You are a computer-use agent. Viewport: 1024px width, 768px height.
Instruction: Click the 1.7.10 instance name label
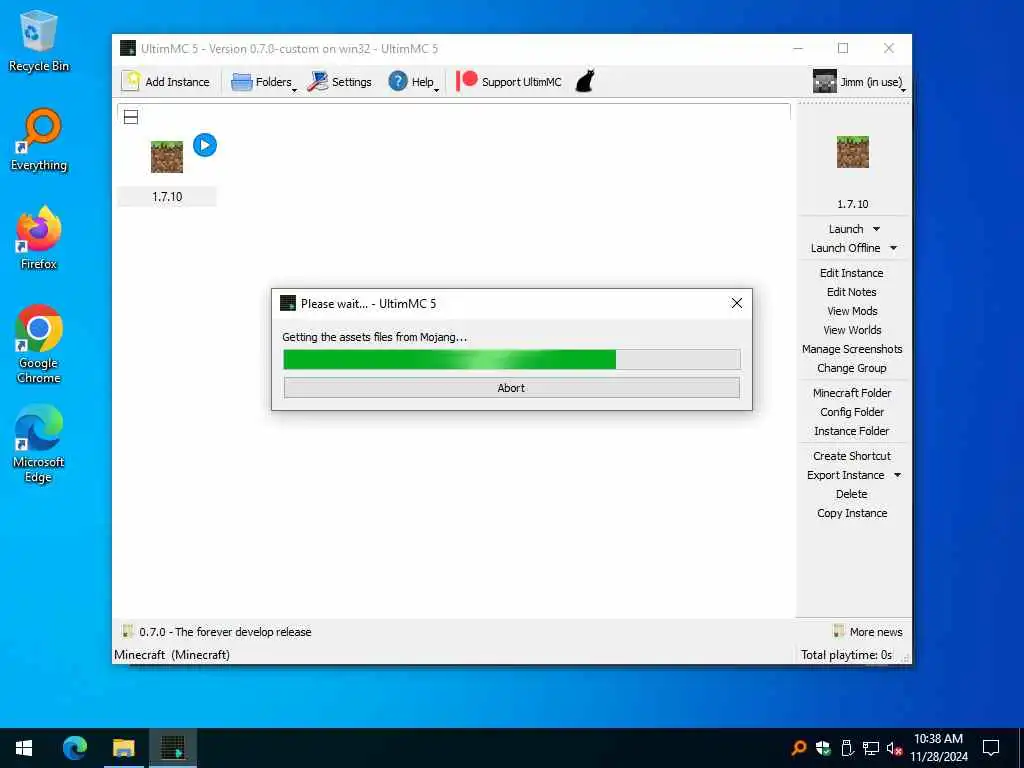click(x=167, y=197)
